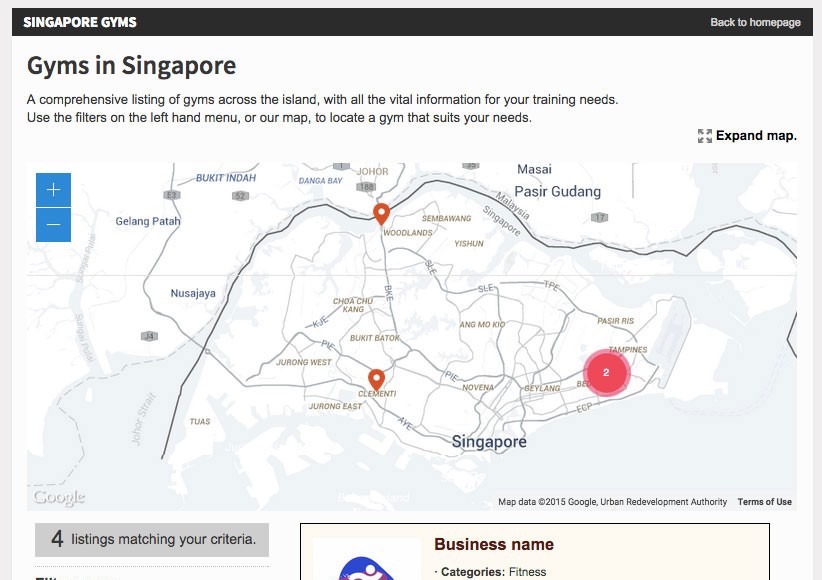Screen dimensions: 822x580
Task: Click the Jurong East map label
Action: pos(335,406)
